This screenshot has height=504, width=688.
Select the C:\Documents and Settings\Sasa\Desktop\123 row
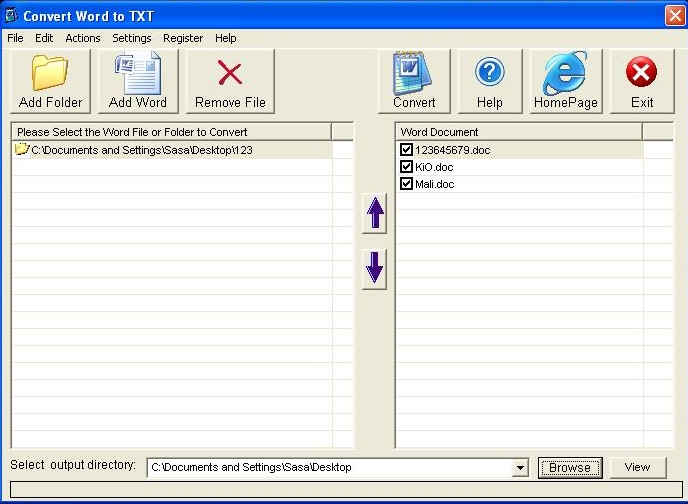(x=172, y=150)
